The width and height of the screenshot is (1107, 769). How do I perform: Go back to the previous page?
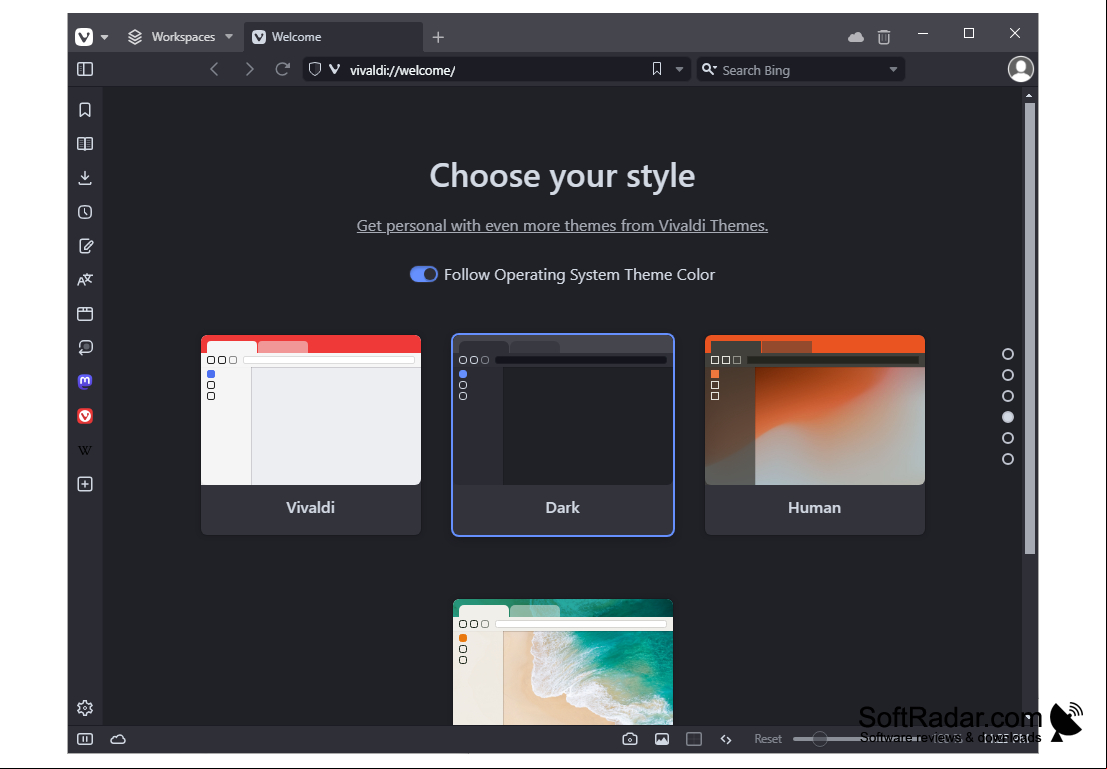215,69
